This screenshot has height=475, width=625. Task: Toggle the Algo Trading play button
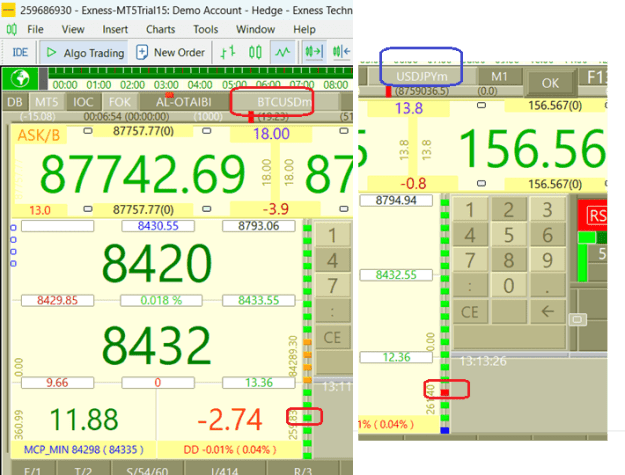click(84, 53)
